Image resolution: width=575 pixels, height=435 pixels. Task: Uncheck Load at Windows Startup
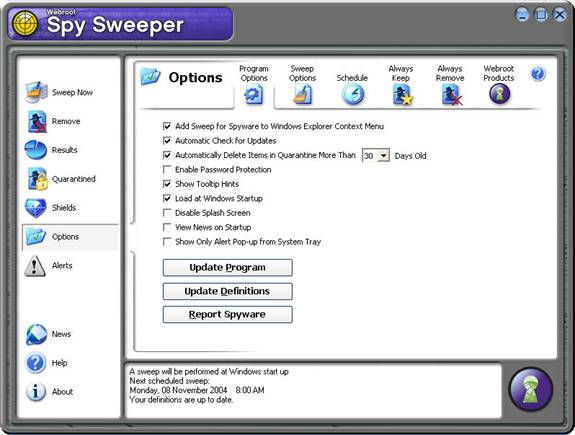167,198
